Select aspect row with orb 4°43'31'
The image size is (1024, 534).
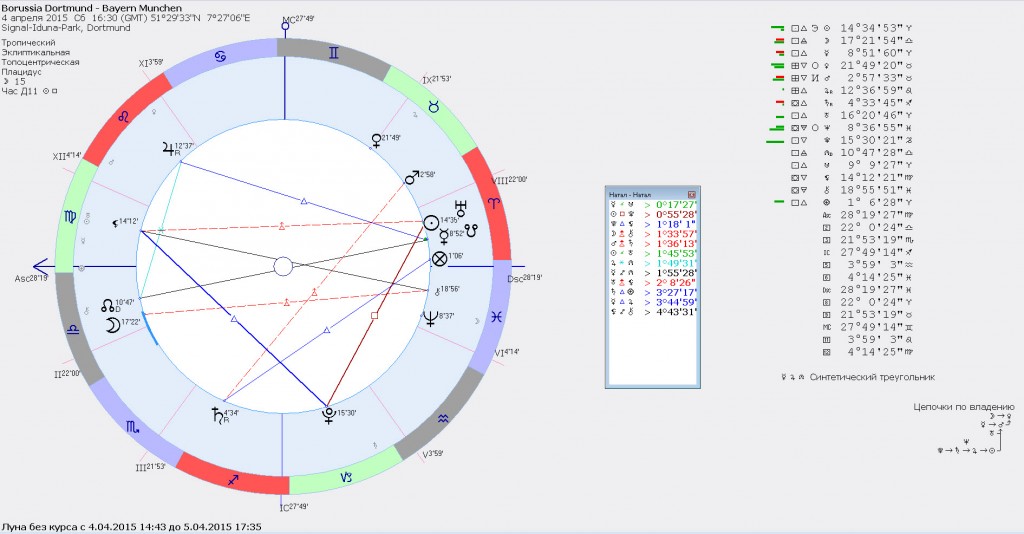tap(652, 312)
